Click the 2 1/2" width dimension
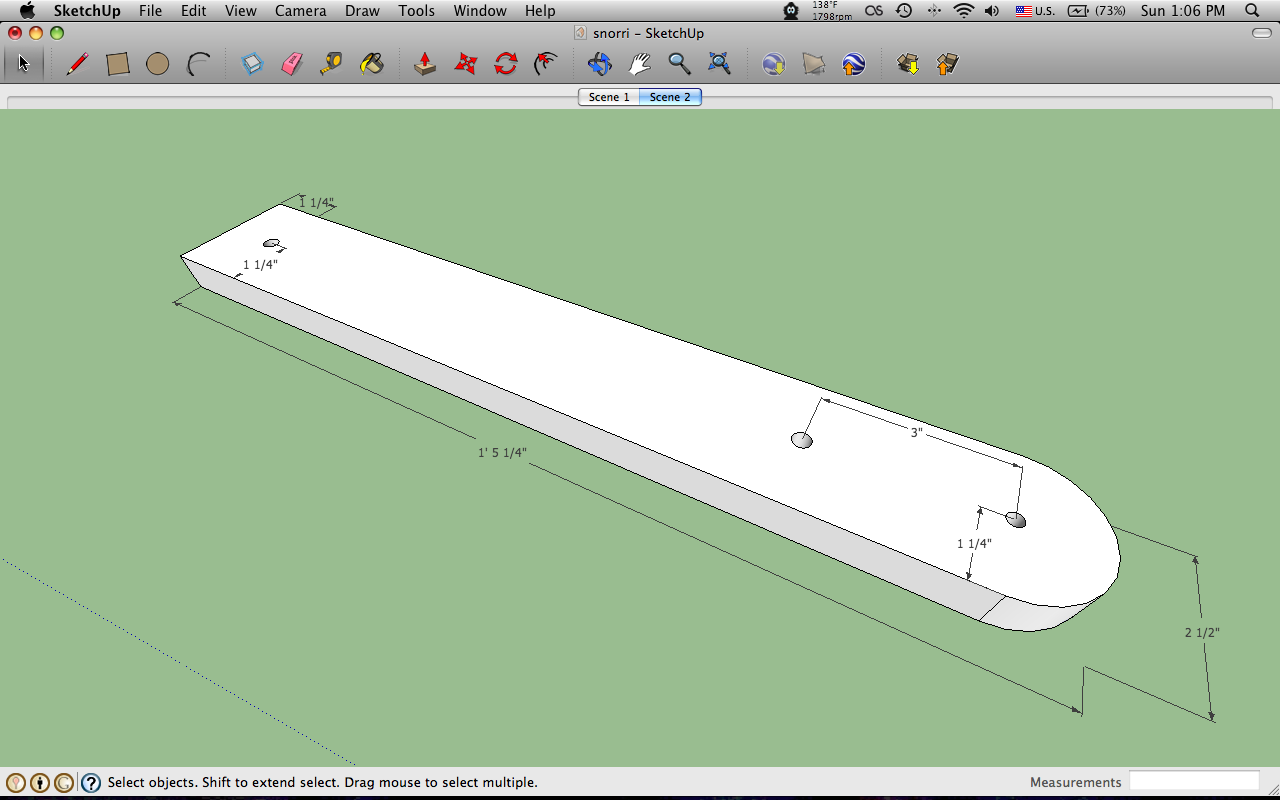Image resolution: width=1280 pixels, height=800 pixels. pos(1202,632)
